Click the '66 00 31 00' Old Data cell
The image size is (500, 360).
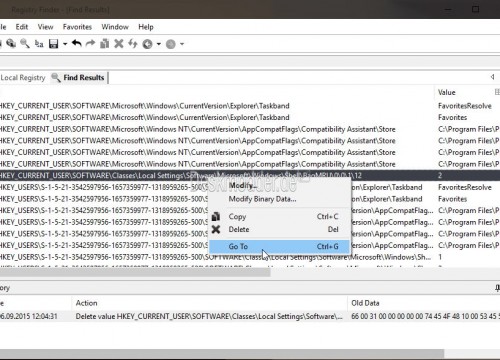(425, 316)
